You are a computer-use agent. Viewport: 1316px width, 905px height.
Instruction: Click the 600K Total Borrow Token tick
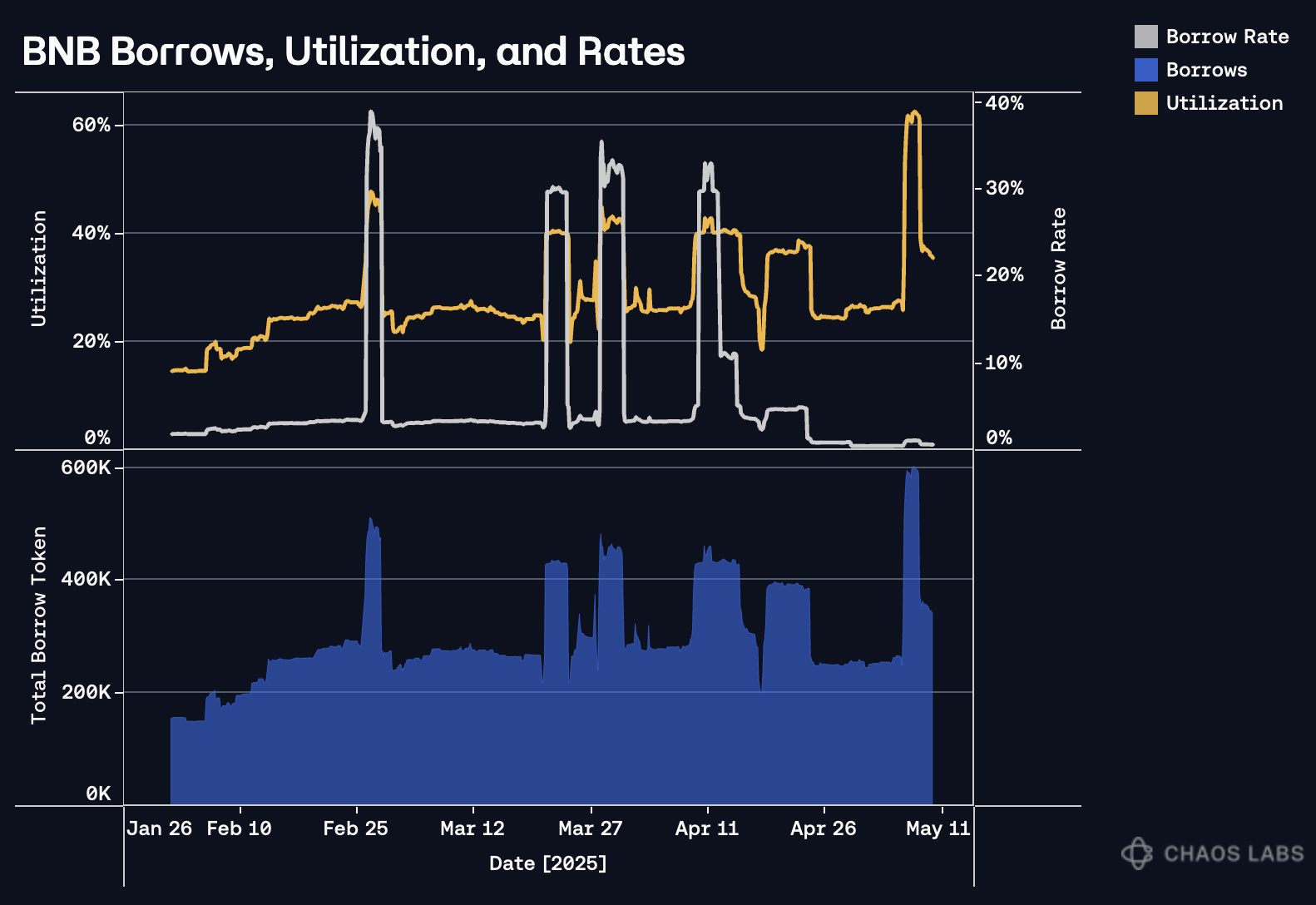pyautogui.click(x=86, y=467)
